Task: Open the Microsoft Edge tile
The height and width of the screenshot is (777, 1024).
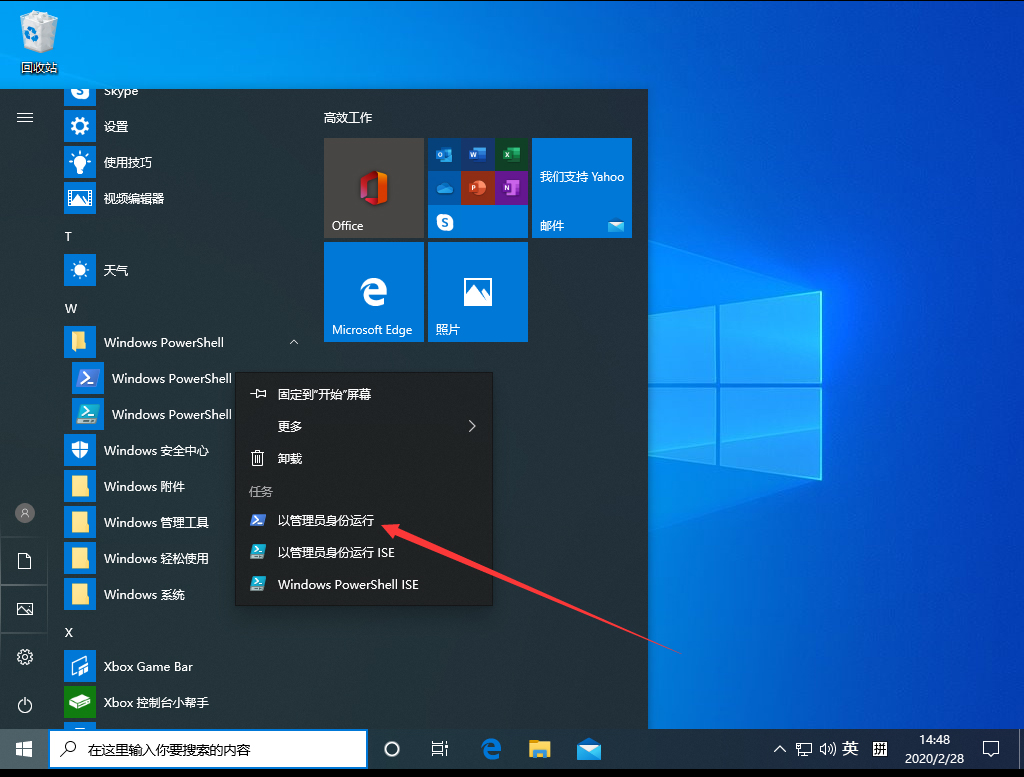Action: pos(373,291)
